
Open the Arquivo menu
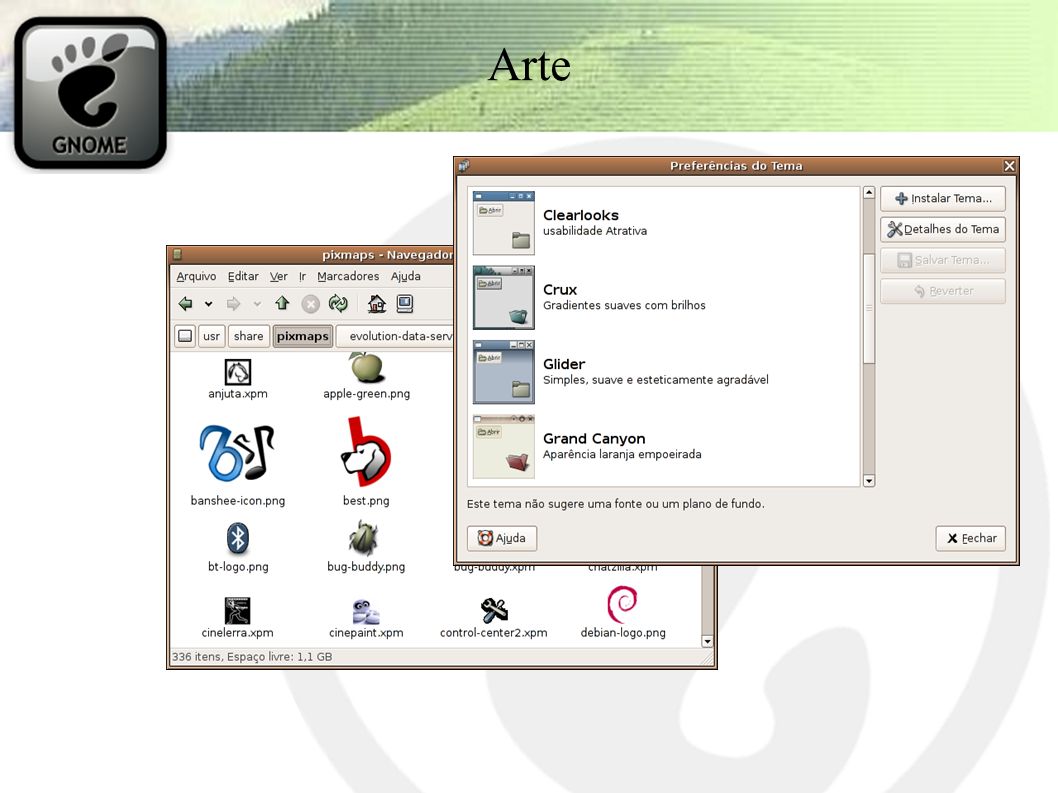coord(196,276)
